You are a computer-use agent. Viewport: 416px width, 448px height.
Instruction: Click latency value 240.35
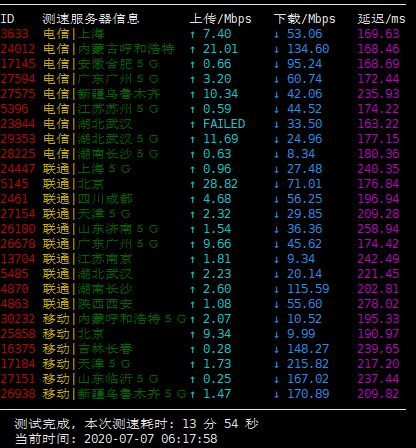[378, 169]
